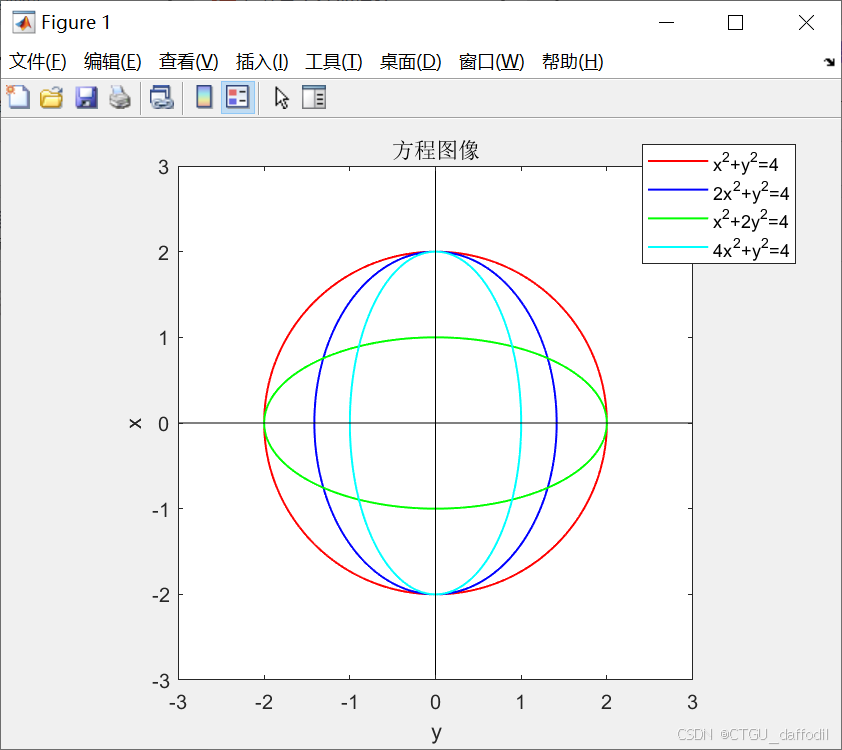
Task: Save the figure with the floppy disk icon
Action: [x=86, y=98]
